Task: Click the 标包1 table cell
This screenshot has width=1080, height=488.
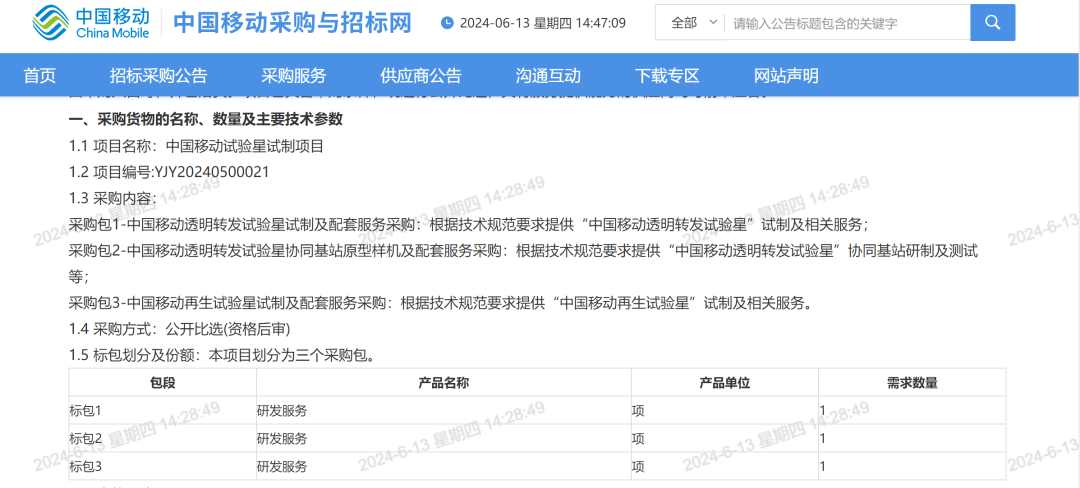Action: [x=163, y=410]
